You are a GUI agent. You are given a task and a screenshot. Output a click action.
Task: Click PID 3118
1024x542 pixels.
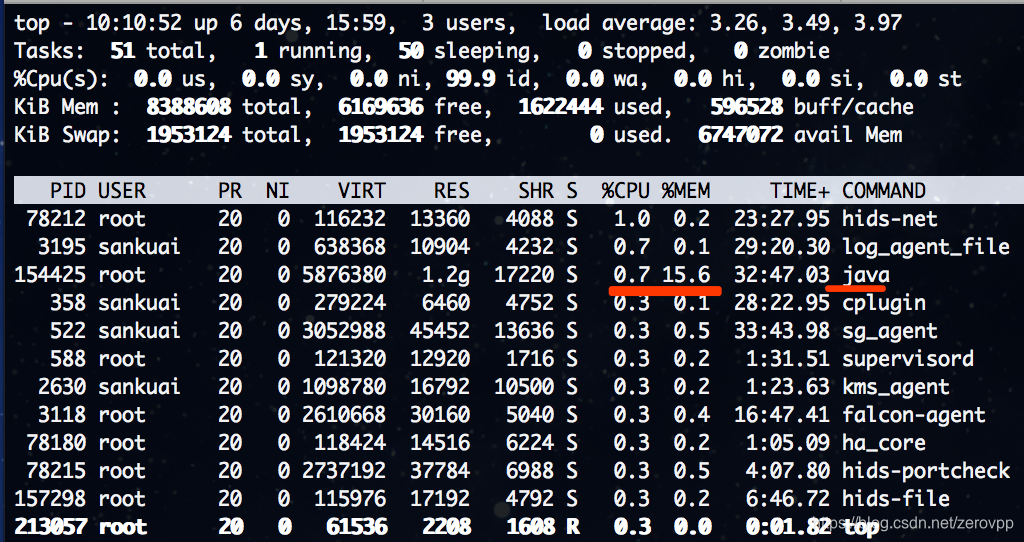62,415
